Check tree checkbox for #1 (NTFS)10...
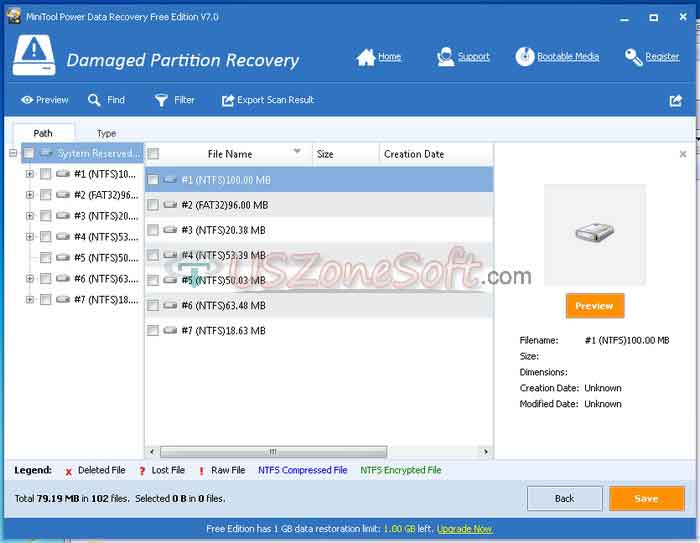Screen dimensions: 700x543 [x=46, y=174]
